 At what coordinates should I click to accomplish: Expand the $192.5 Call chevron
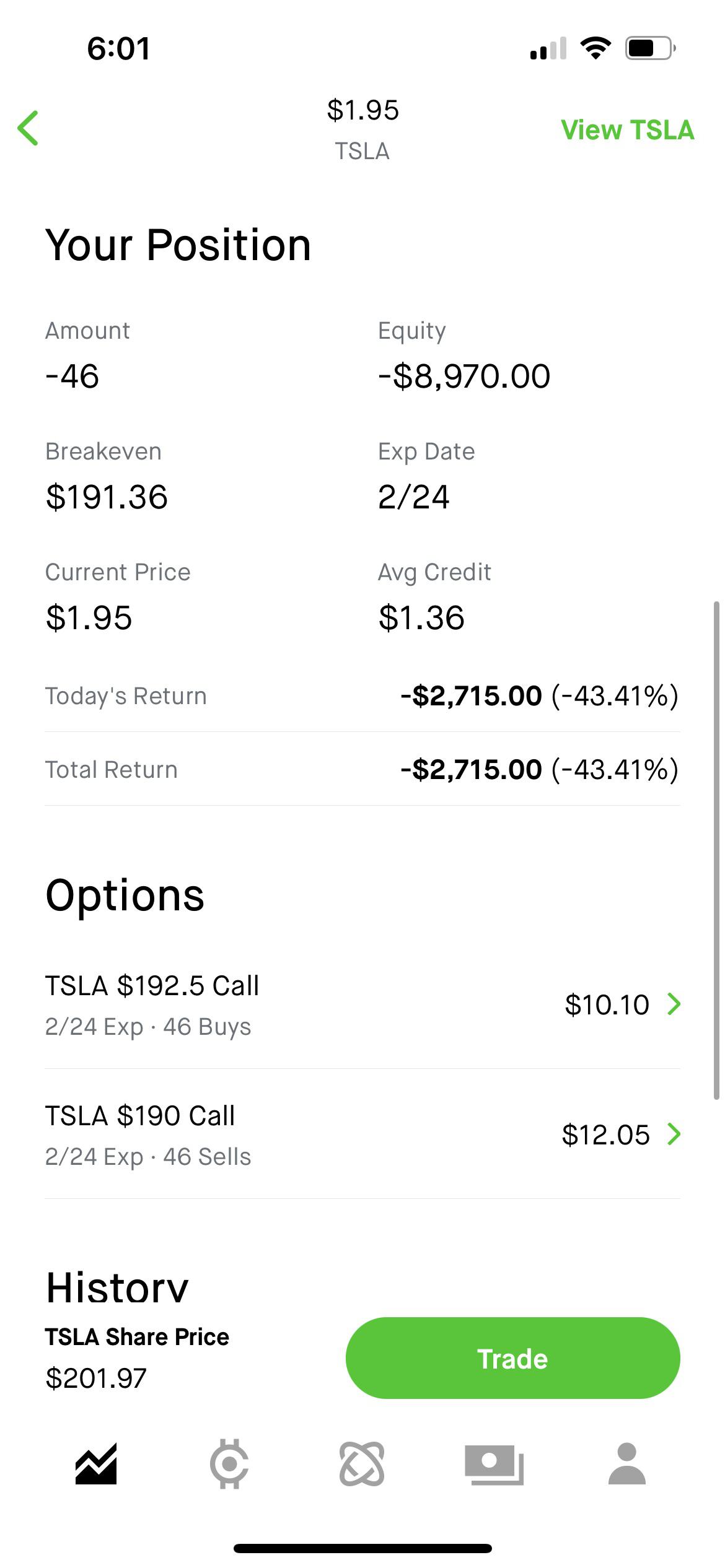tap(674, 1004)
